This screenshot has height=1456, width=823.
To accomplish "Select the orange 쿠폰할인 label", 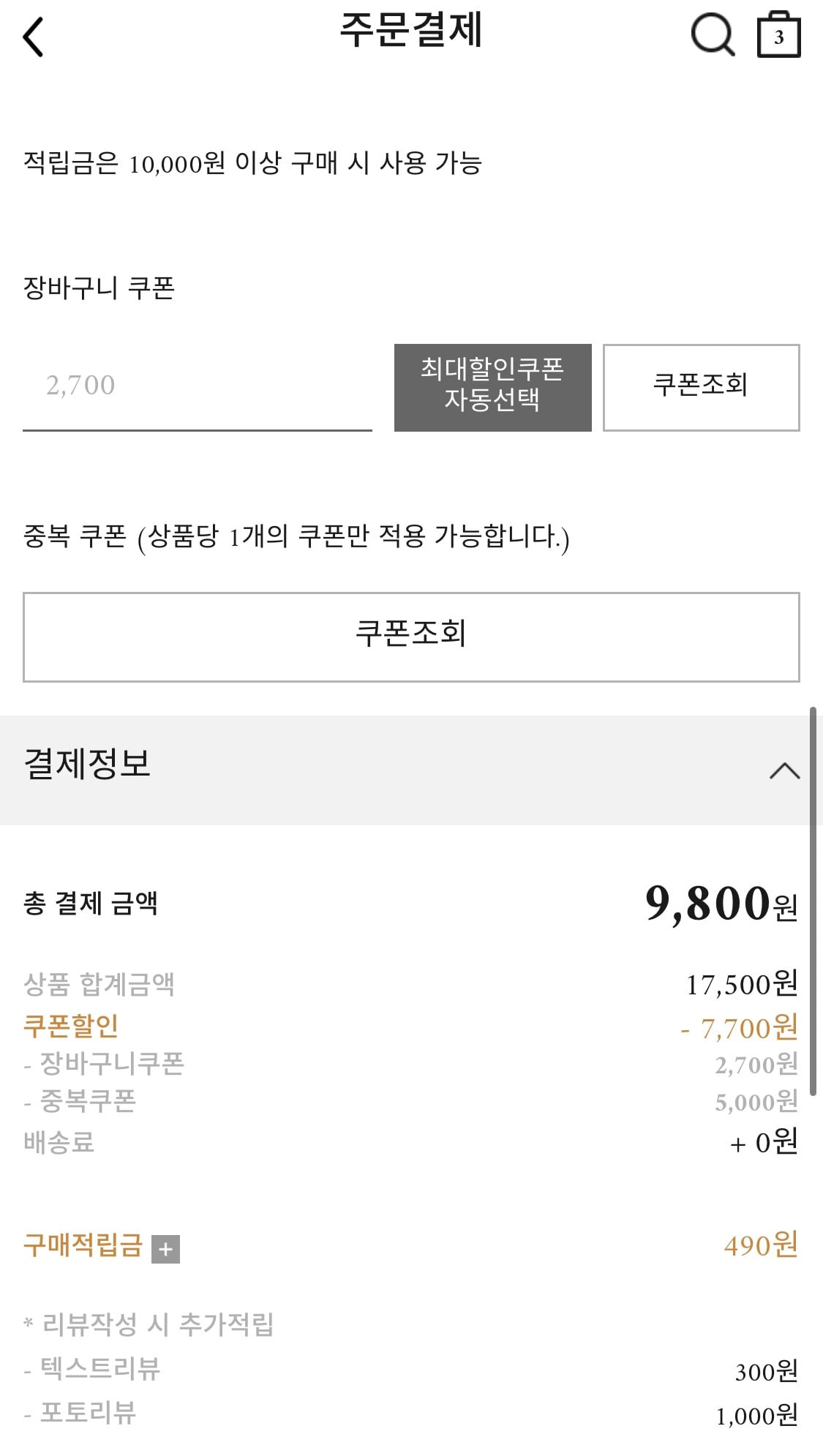I will 71,1026.
